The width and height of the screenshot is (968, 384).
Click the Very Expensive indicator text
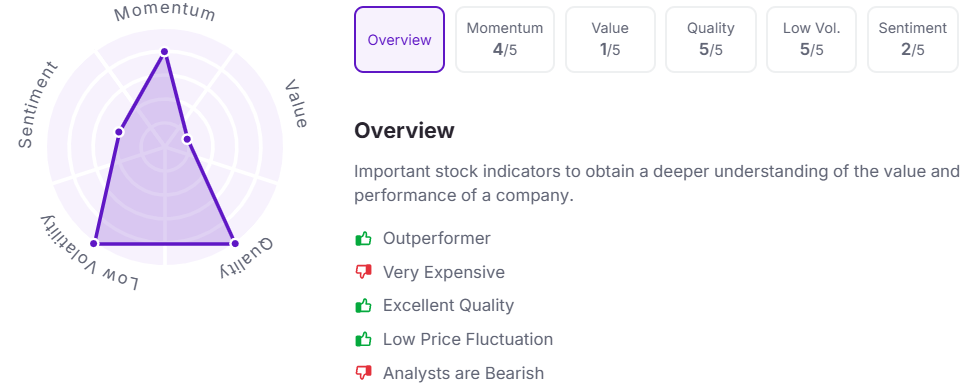[x=444, y=272]
